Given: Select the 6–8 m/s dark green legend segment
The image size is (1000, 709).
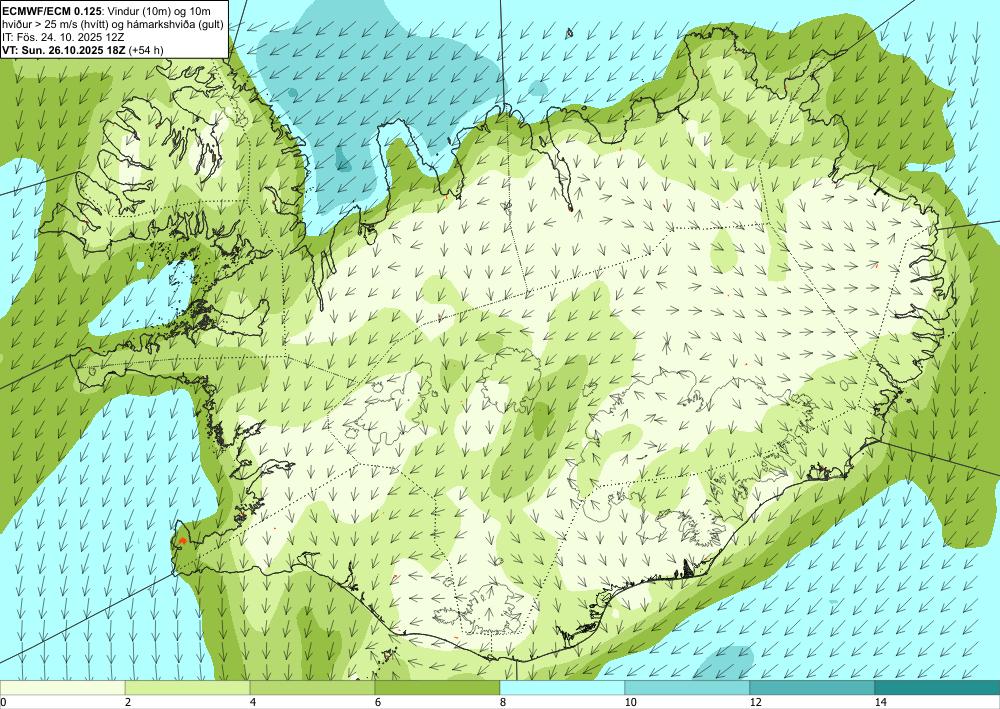Looking at the screenshot, I should coord(438,687).
